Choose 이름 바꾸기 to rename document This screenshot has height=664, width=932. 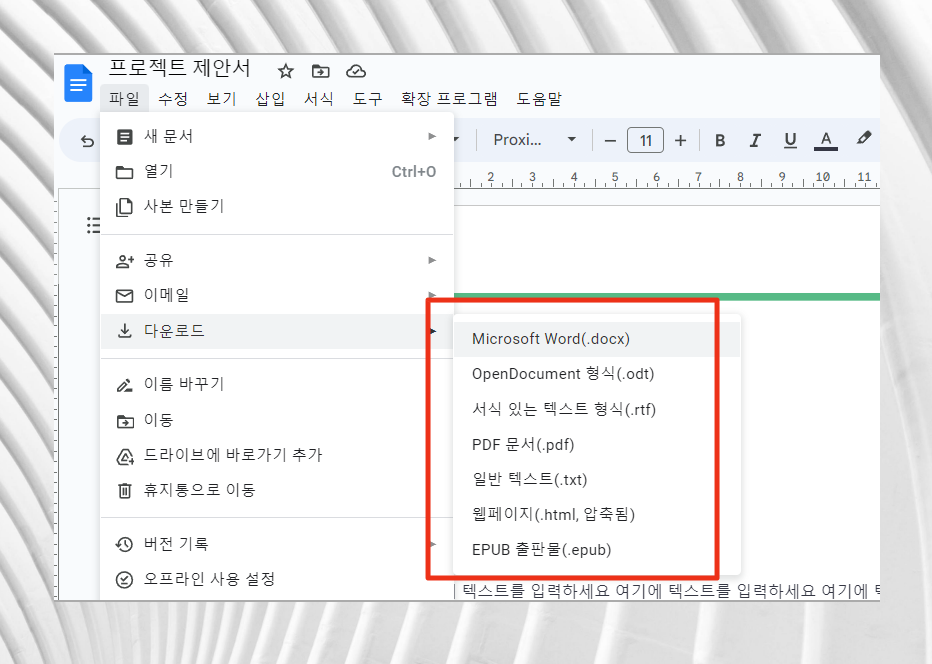[277, 385]
